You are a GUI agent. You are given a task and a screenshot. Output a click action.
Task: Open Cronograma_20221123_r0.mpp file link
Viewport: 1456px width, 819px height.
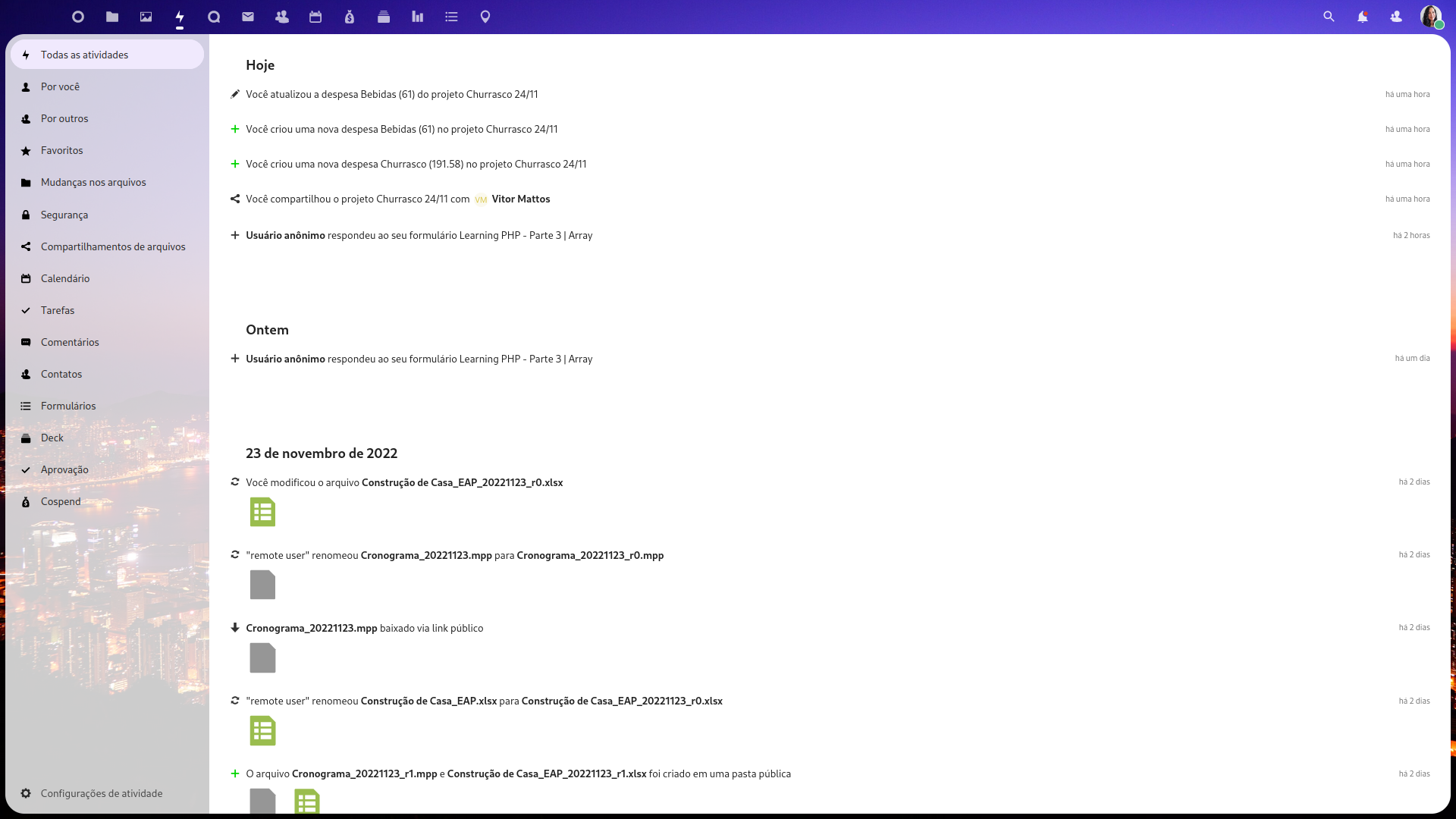point(590,556)
